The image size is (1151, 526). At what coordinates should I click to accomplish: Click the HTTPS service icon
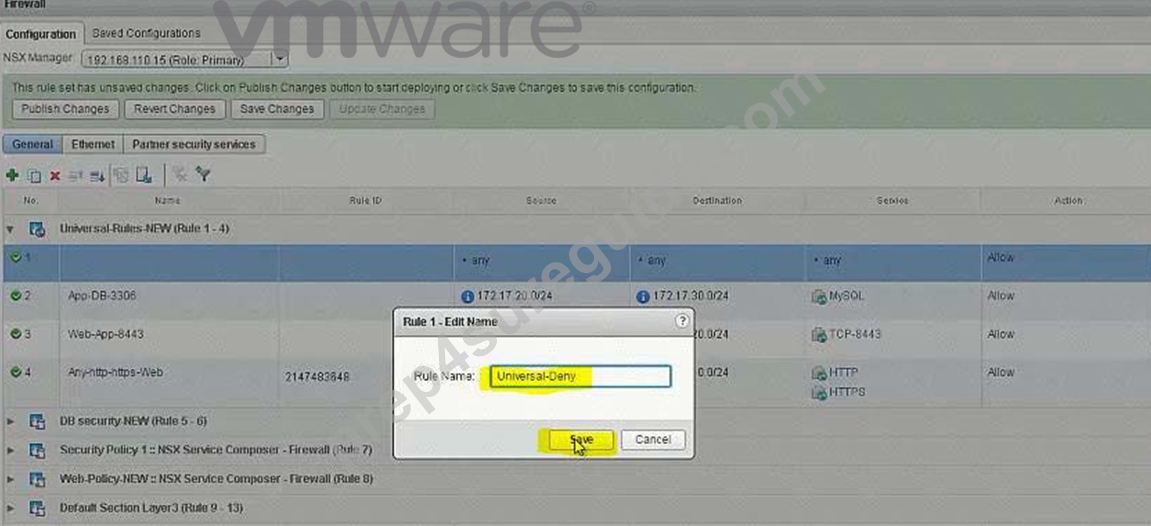point(818,393)
